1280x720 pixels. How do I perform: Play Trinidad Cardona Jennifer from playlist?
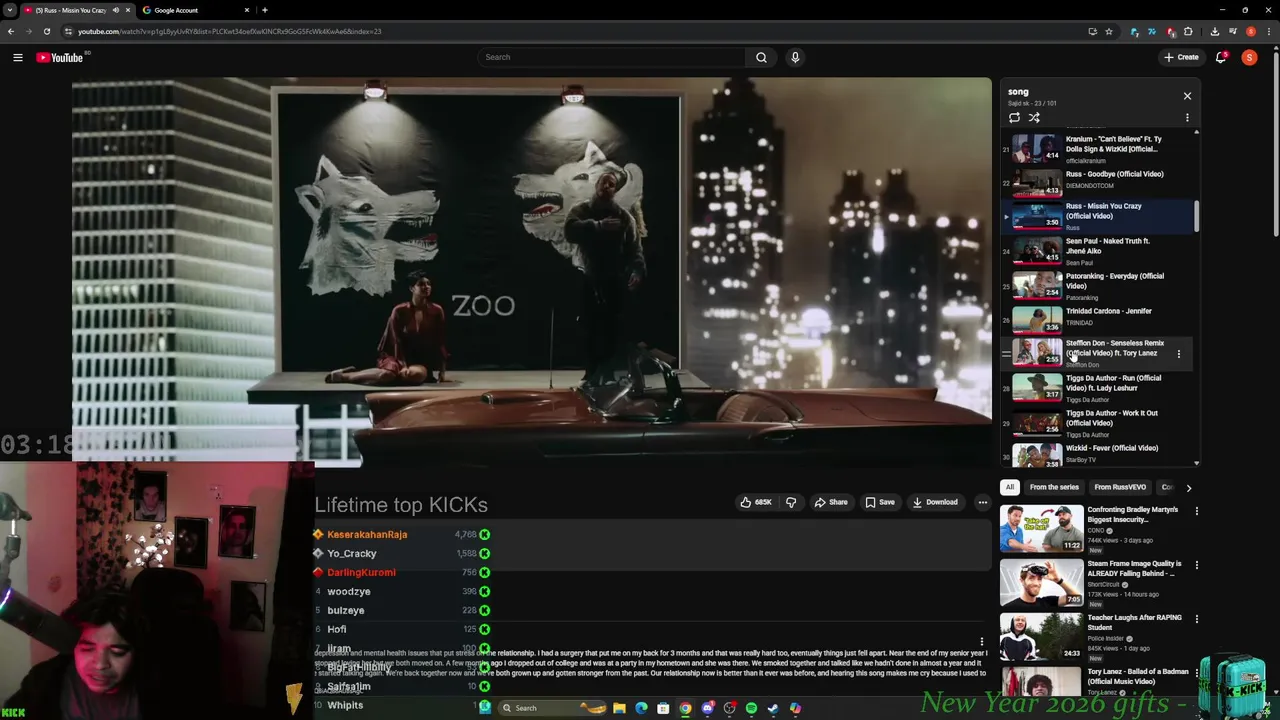tap(1097, 318)
